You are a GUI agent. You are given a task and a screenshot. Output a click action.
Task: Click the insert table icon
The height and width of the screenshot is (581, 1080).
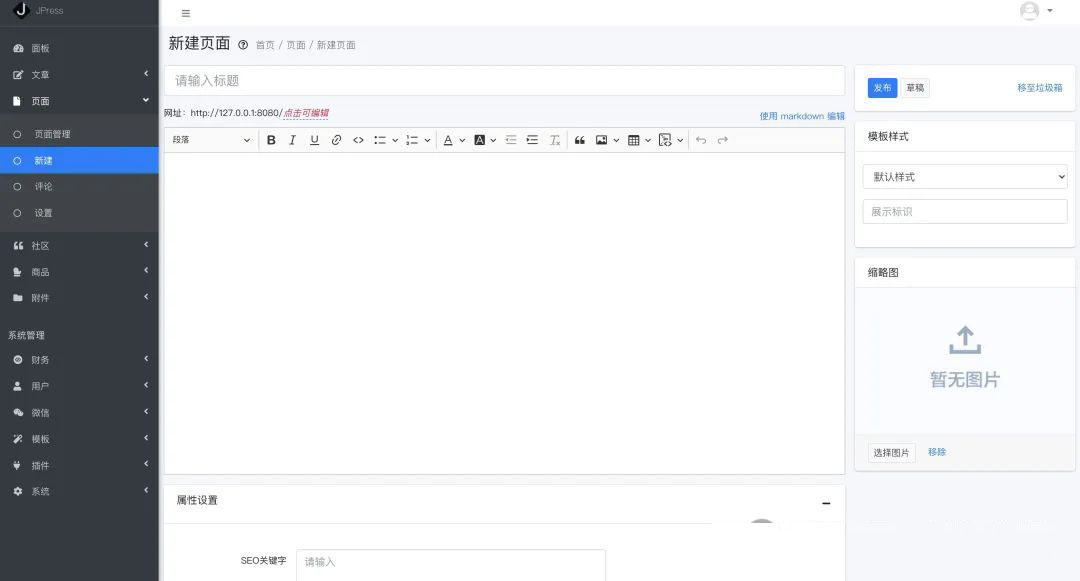coord(633,140)
